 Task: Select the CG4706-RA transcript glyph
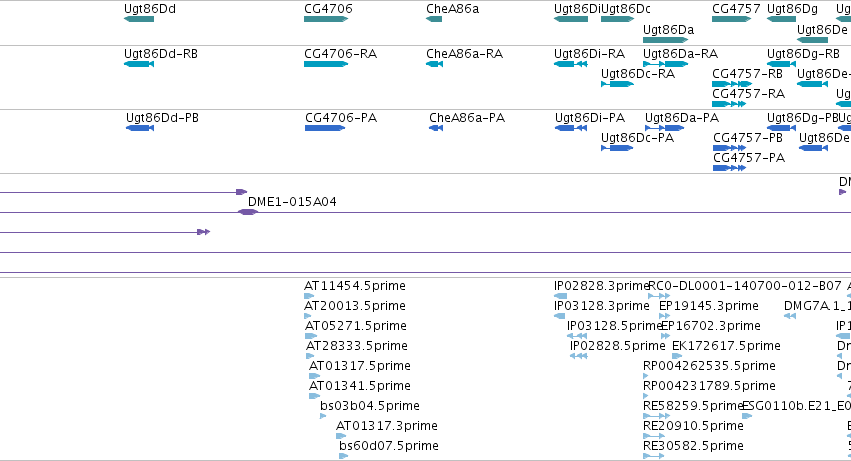(x=326, y=64)
